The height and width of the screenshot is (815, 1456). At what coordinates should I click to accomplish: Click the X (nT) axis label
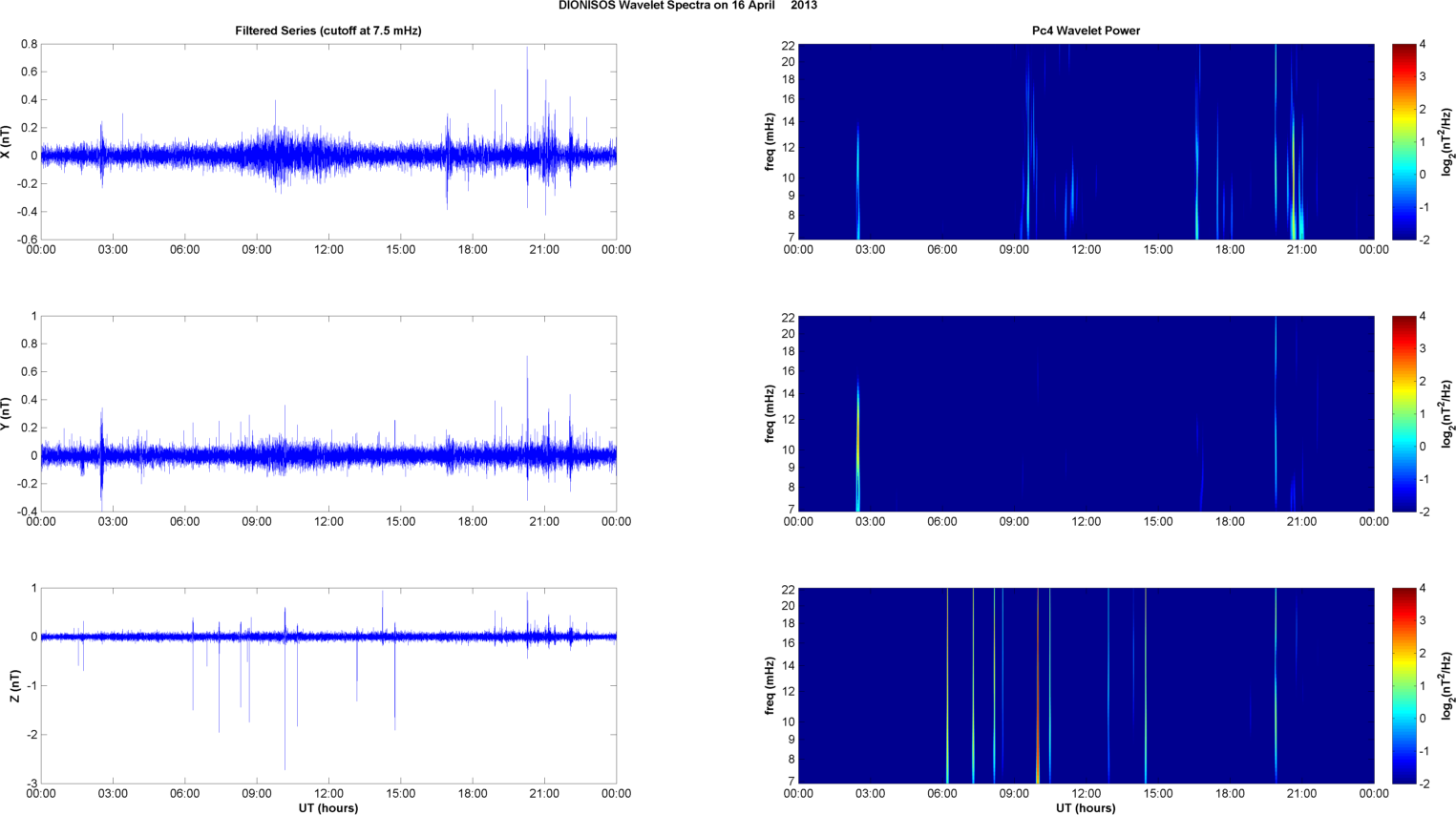pos(7,142)
